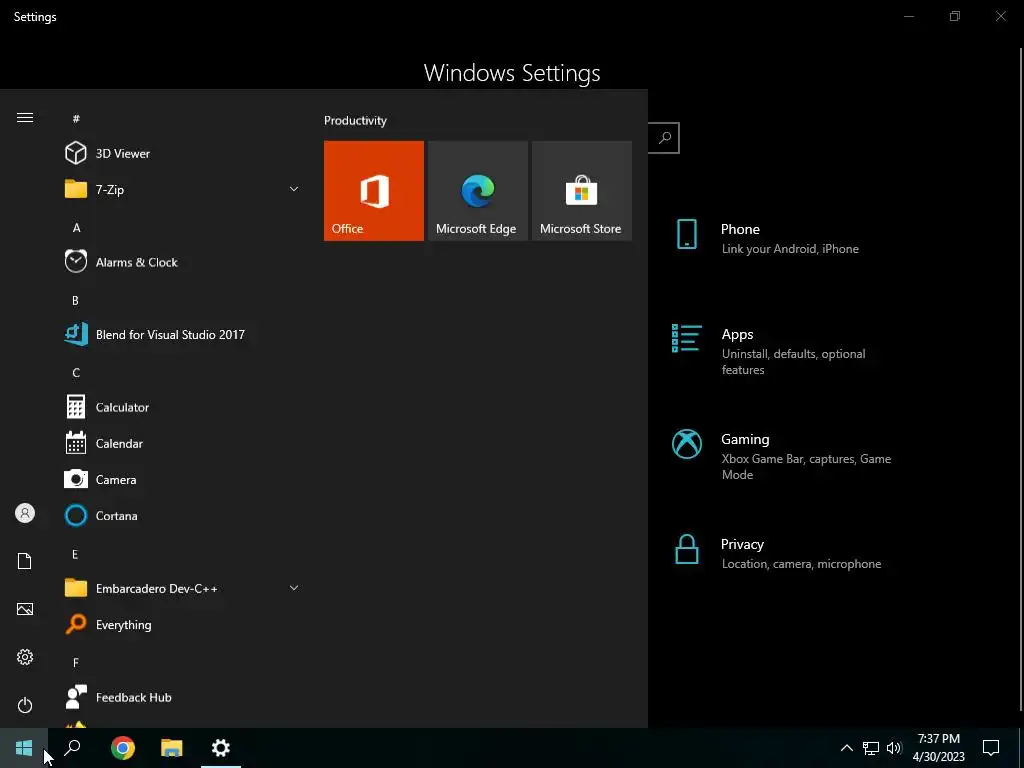This screenshot has height=768, width=1024.
Task: Open the clock showing 7:37 PM
Action: (938, 748)
